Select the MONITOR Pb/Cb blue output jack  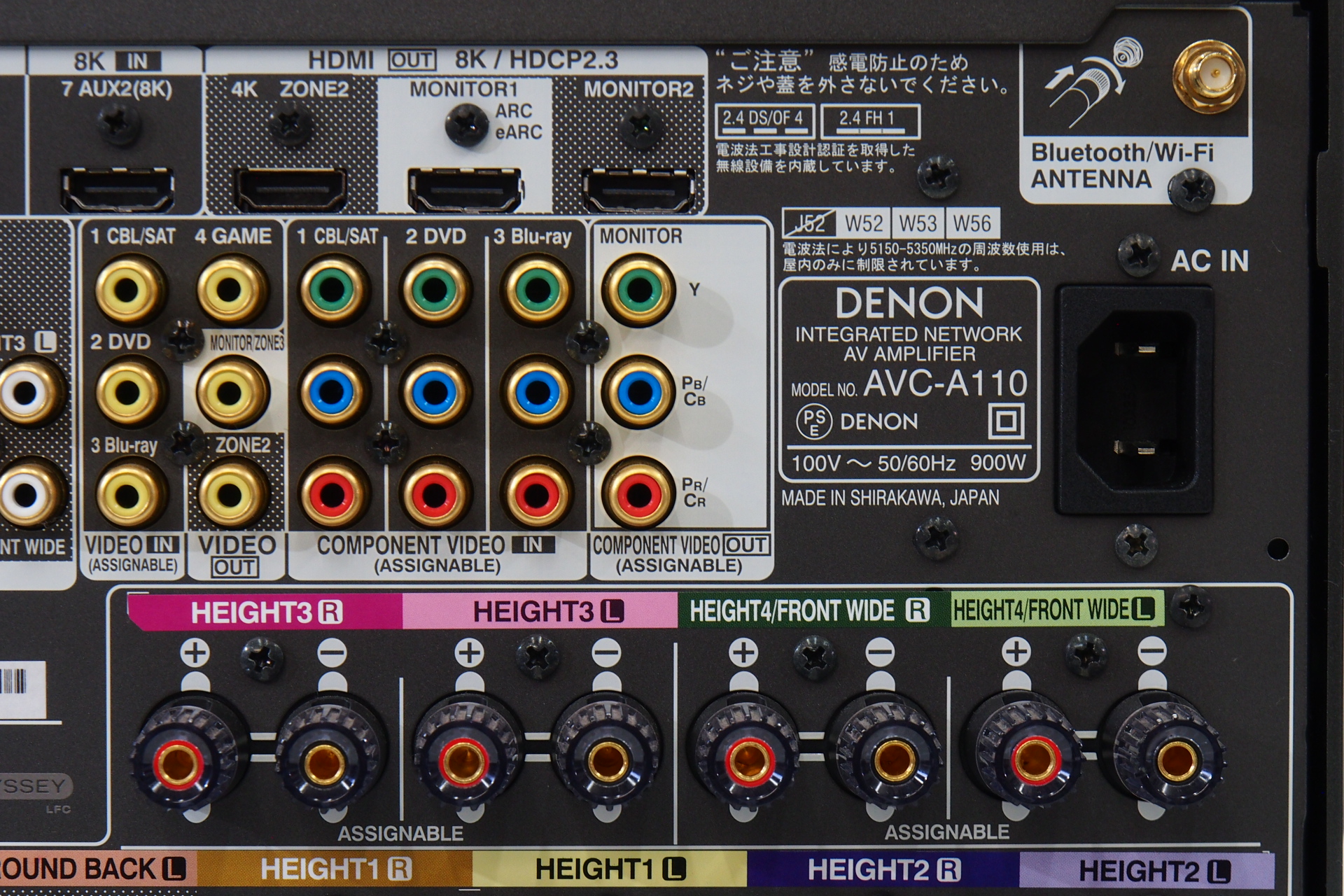[x=638, y=392]
